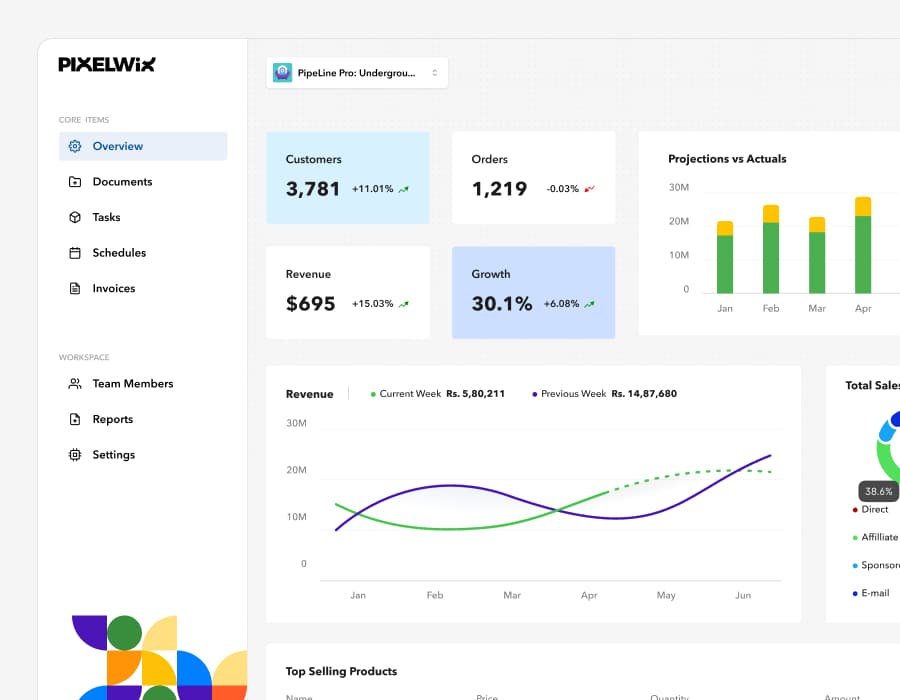
Task: Click the Projections vs Actuals heading
Action: pos(727,159)
